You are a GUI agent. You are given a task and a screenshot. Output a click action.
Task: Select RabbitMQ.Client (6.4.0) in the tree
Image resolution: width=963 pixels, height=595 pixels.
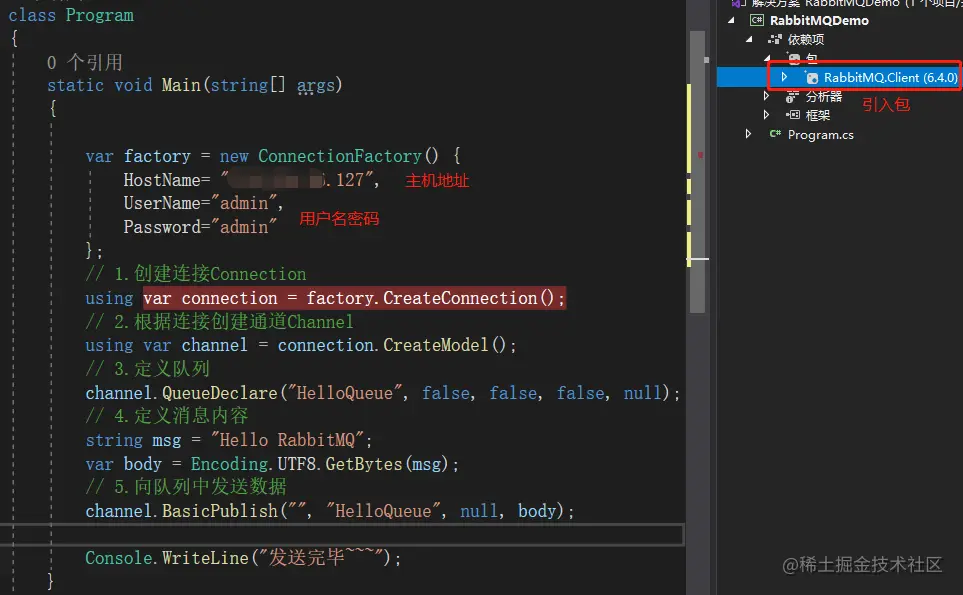[890, 78]
